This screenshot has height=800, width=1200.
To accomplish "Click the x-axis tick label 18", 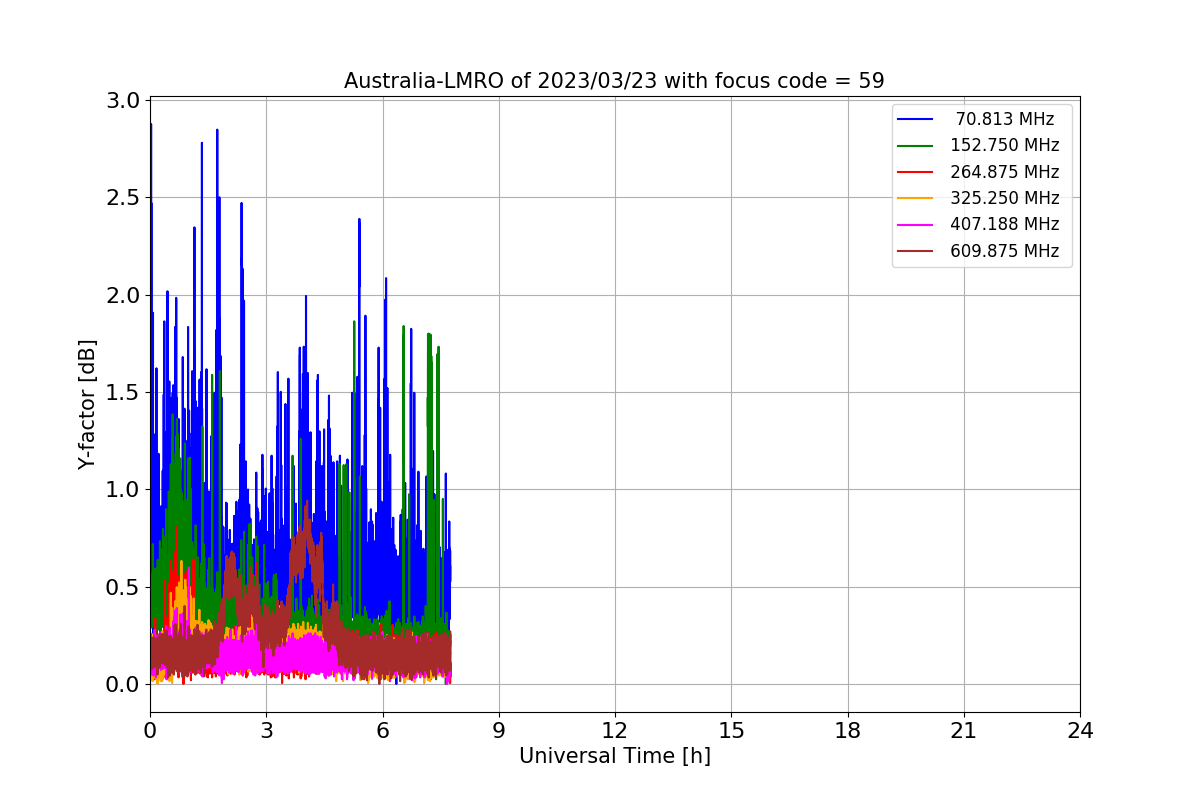I will click(847, 730).
